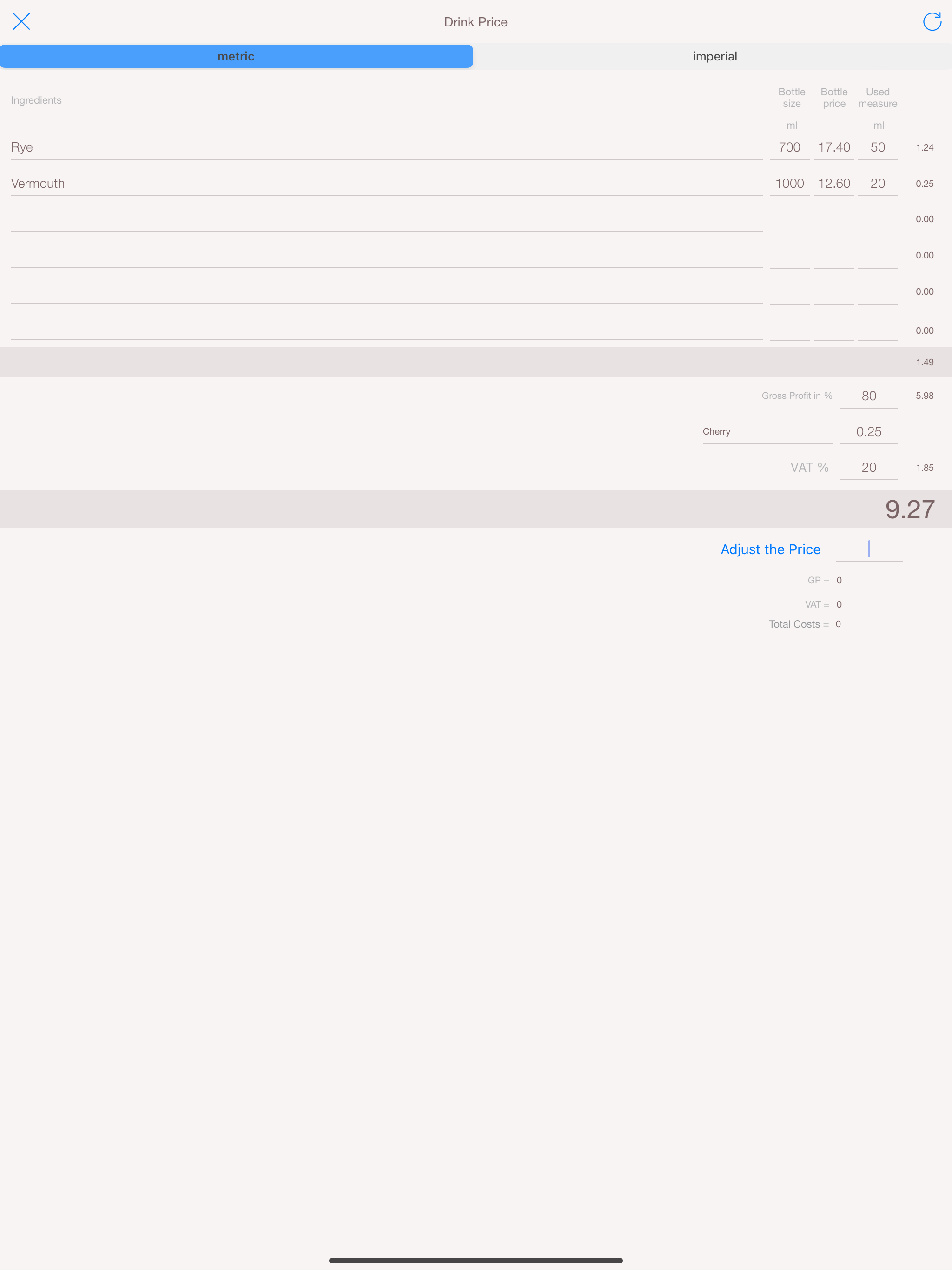Select the fourth empty ingredient name field
952x1270 pixels.
point(386,256)
